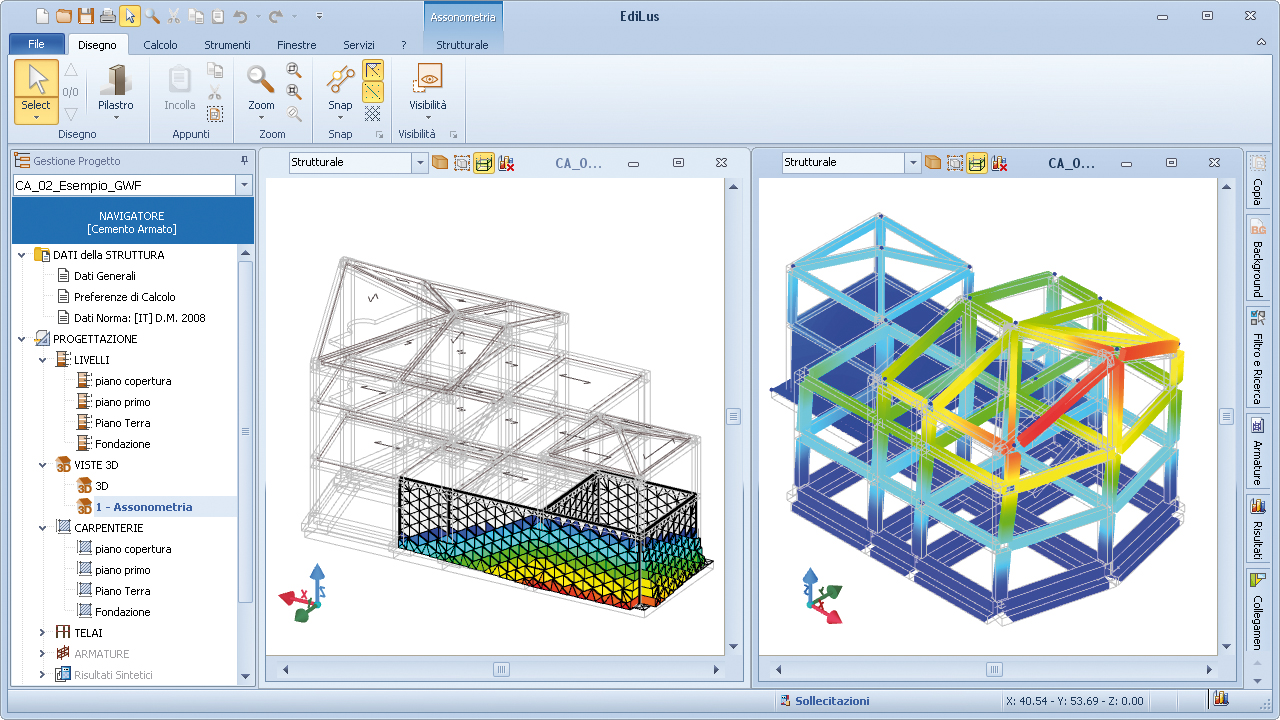
Task: Click the dashed-frame icon in left viewport toolbar
Action: [x=462, y=163]
